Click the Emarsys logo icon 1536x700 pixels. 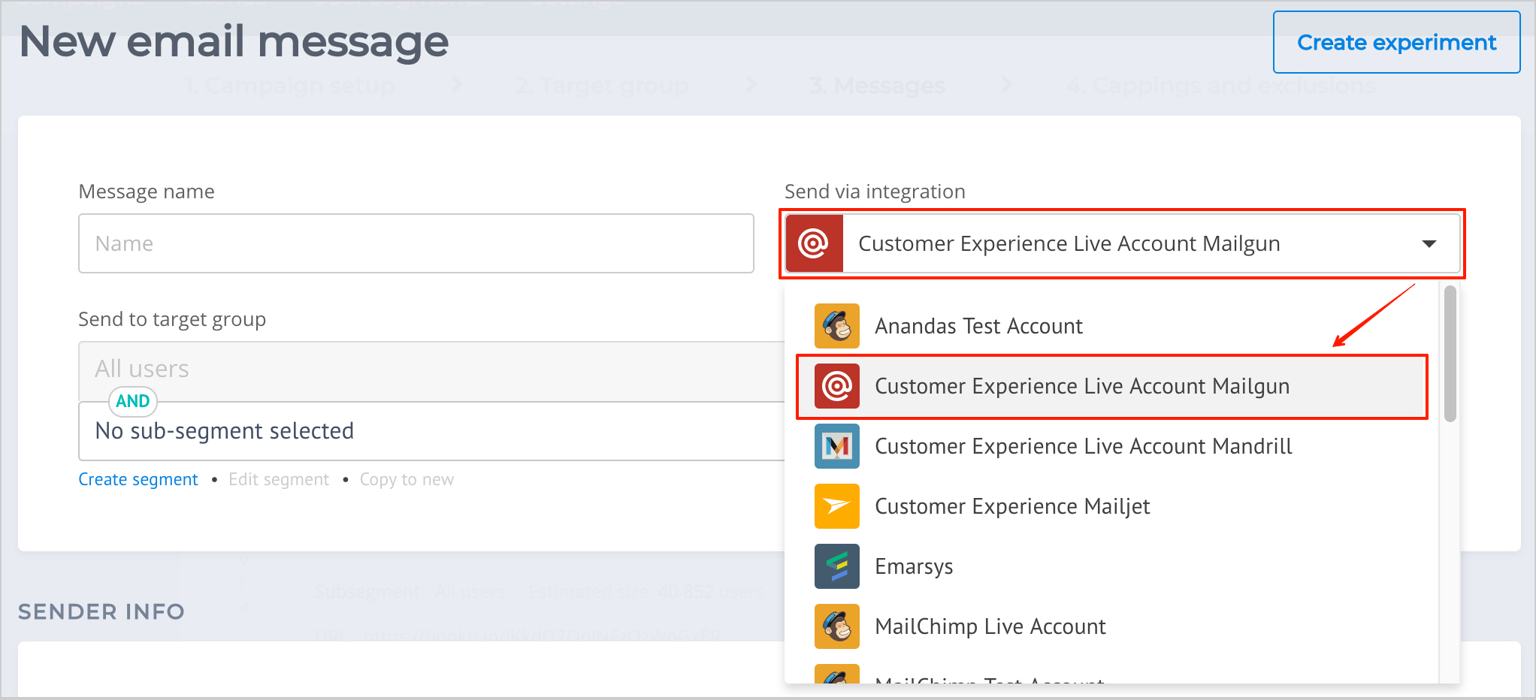[x=837, y=566]
